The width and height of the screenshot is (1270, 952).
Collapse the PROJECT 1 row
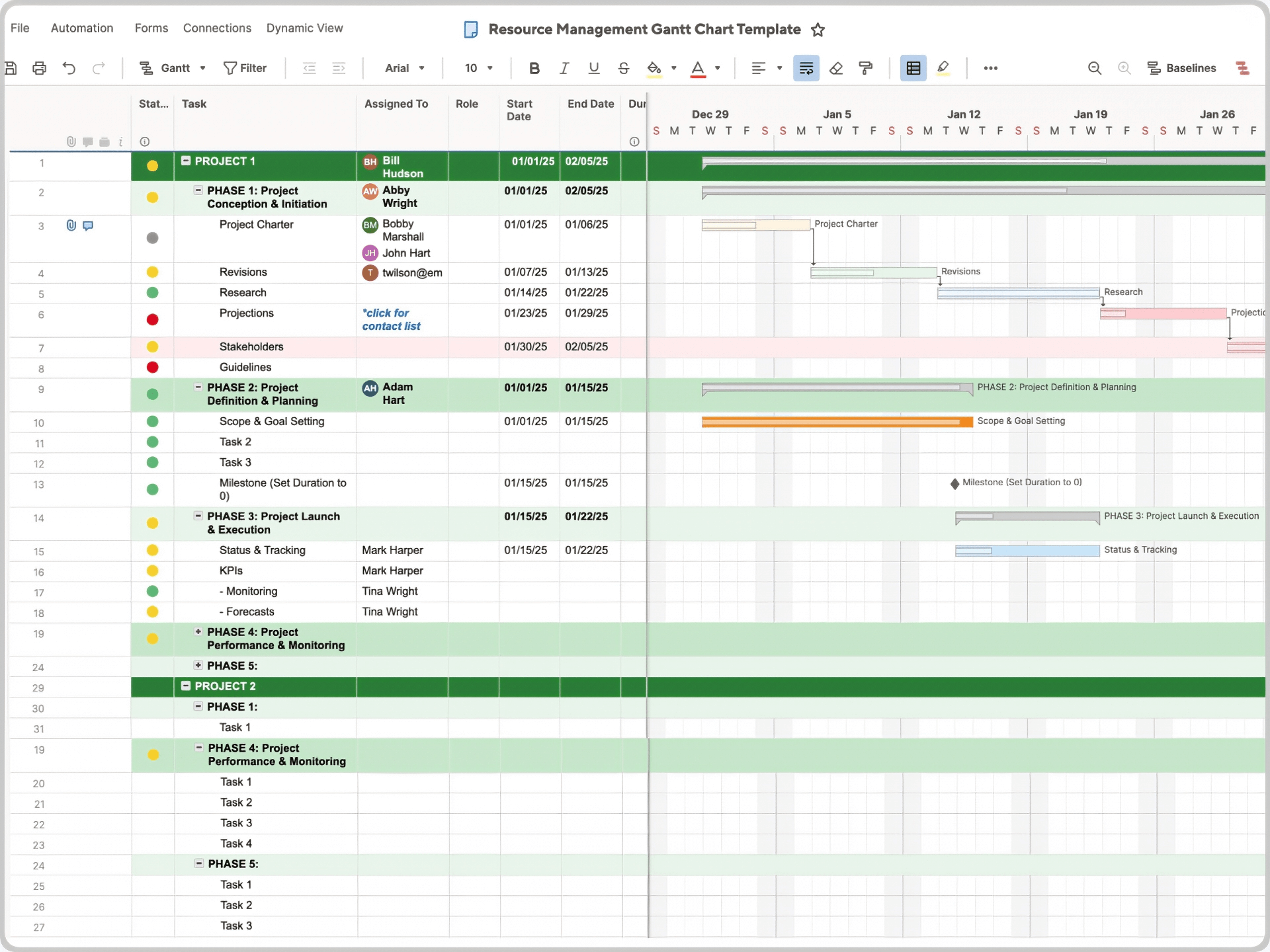[186, 161]
